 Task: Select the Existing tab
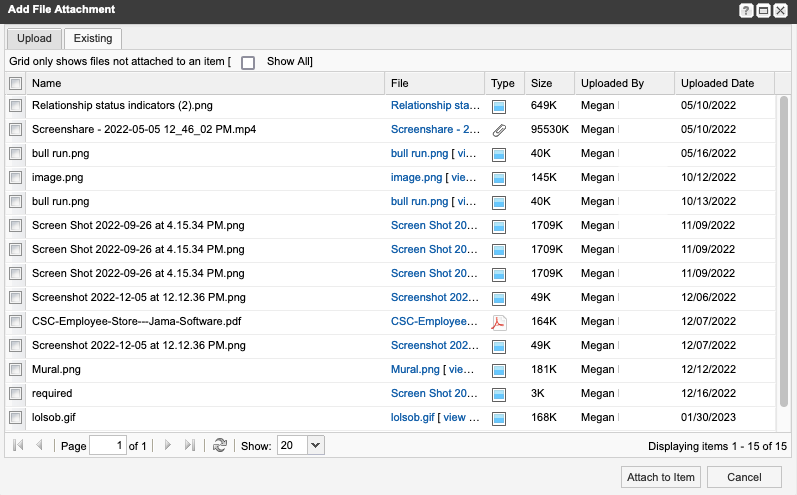click(x=93, y=38)
